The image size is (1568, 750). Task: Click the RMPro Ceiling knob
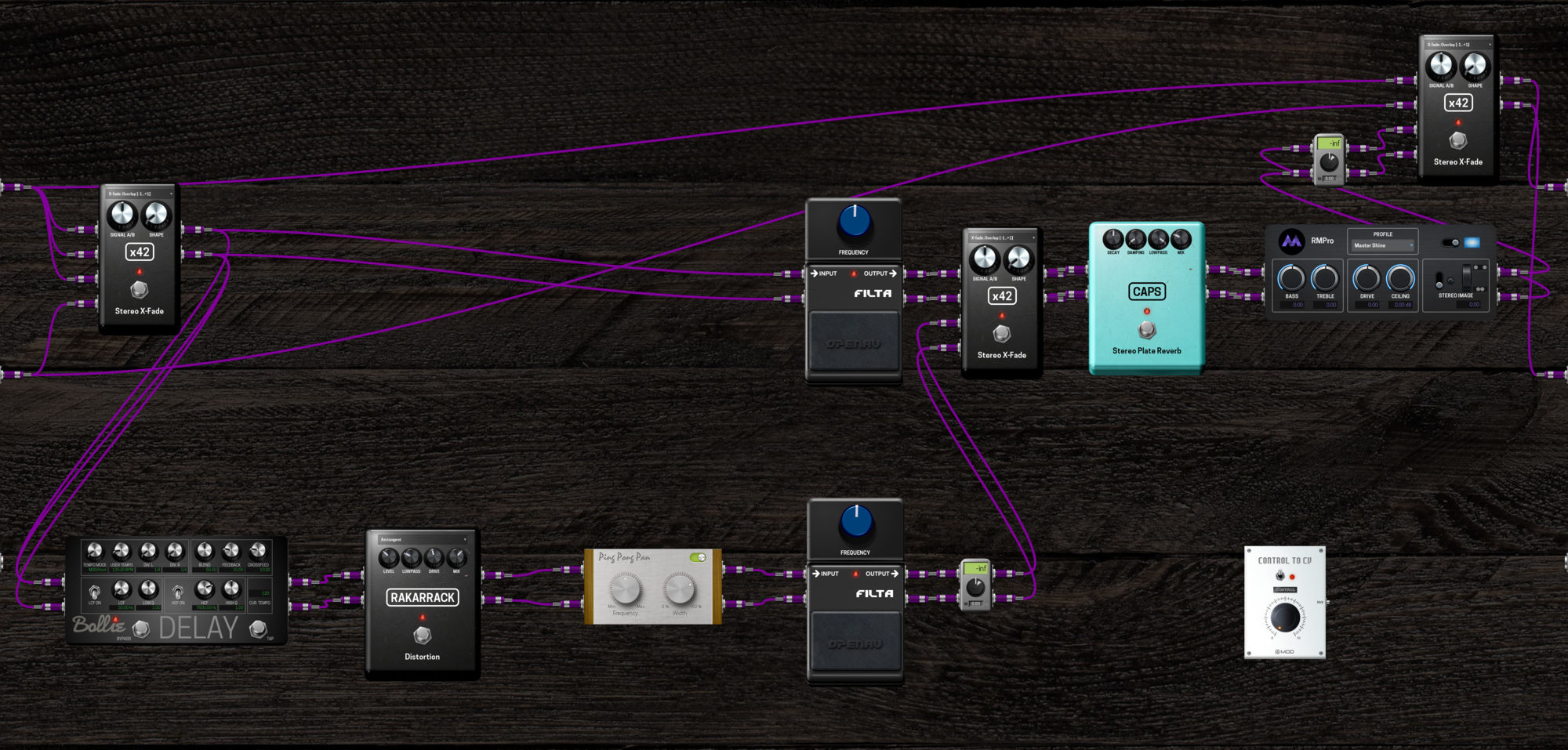pos(1400,278)
